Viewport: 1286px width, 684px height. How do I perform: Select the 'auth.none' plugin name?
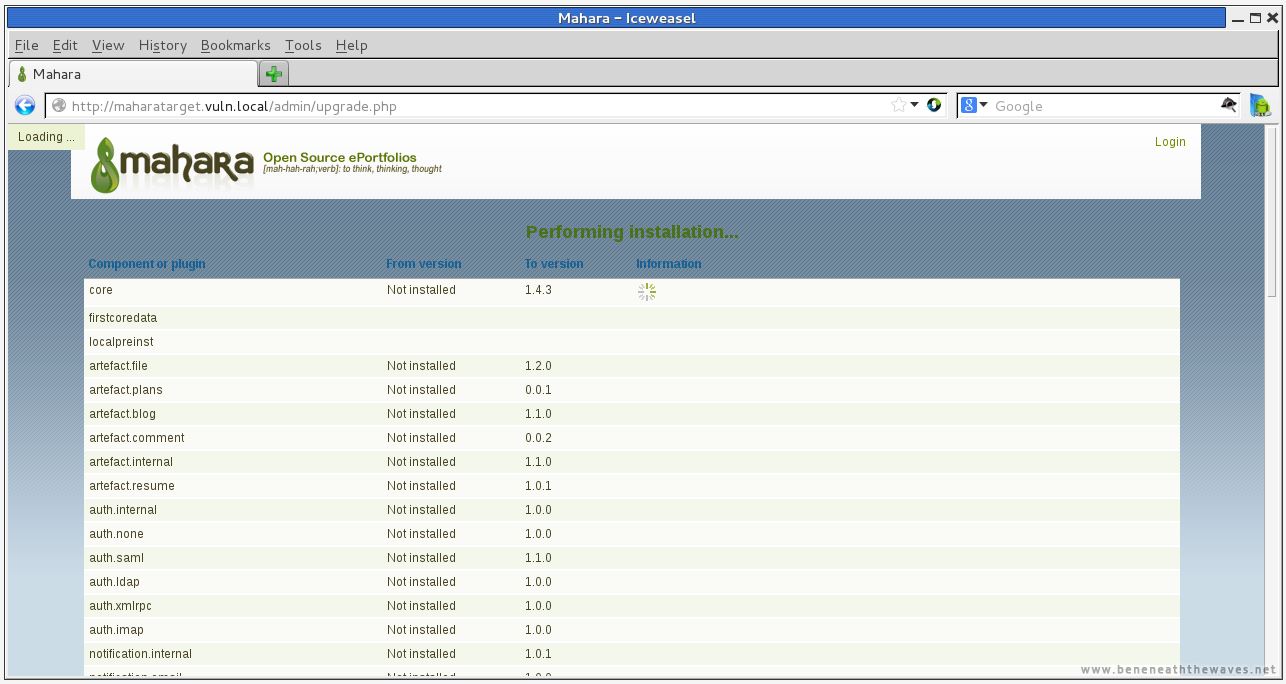116,534
